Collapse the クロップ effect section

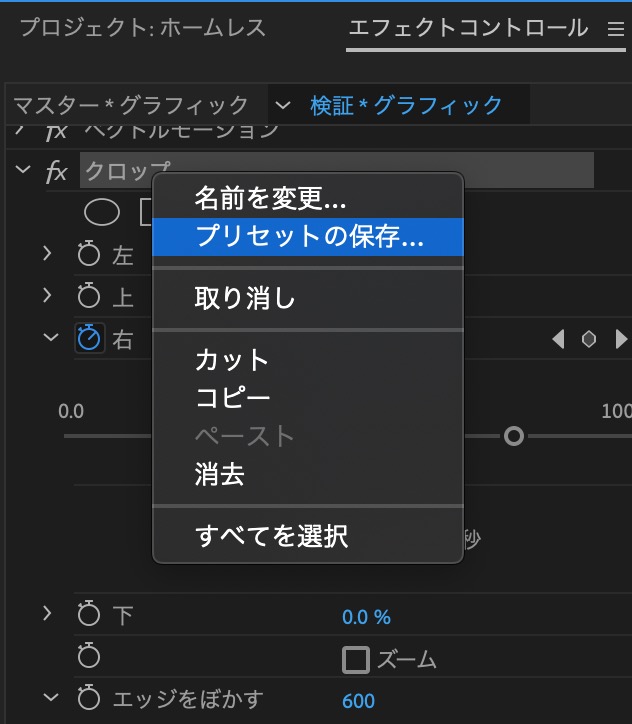click(23, 171)
